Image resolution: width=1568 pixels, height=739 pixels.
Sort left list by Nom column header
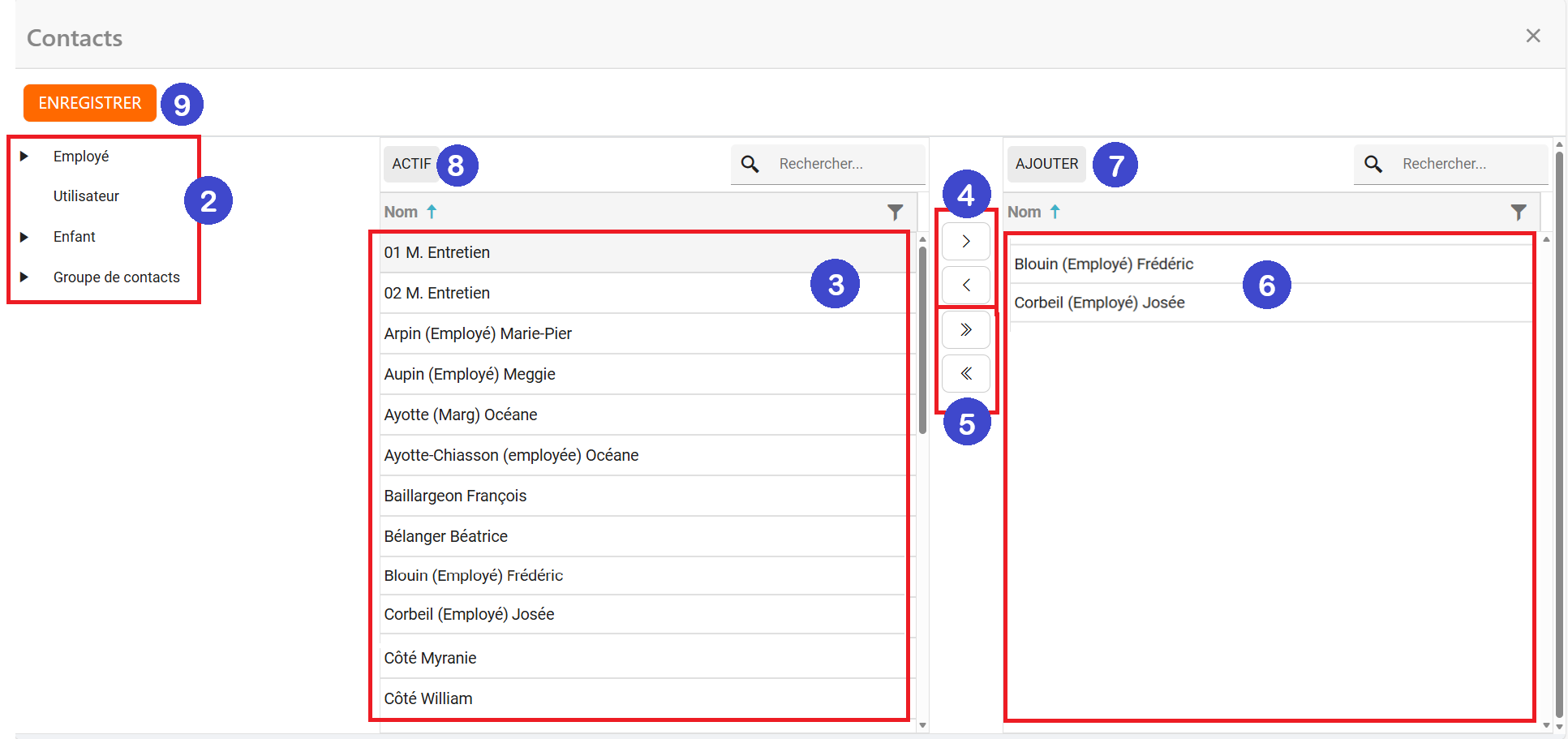click(401, 213)
